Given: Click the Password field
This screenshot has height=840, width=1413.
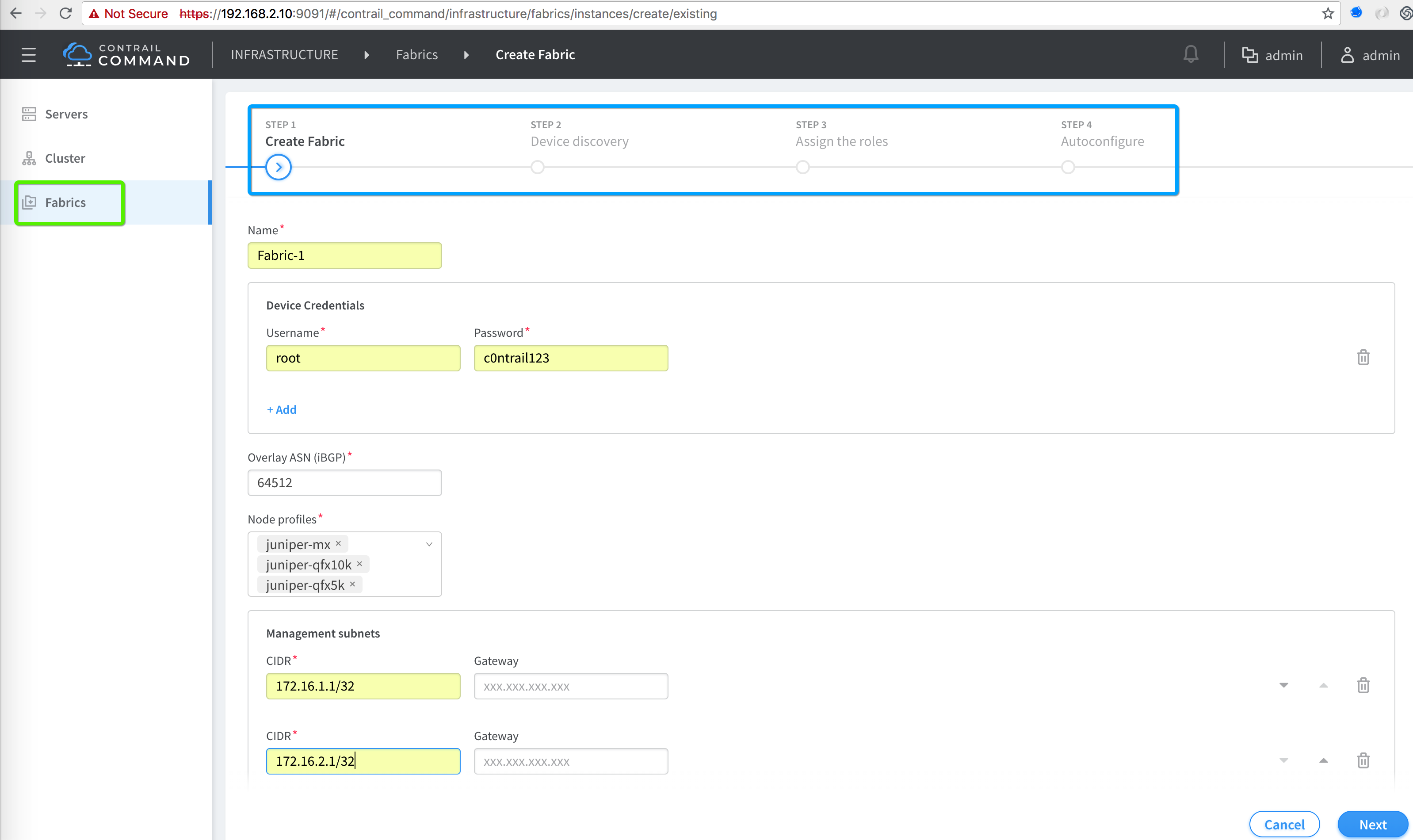Looking at the screenshot, I should [570, 358].
